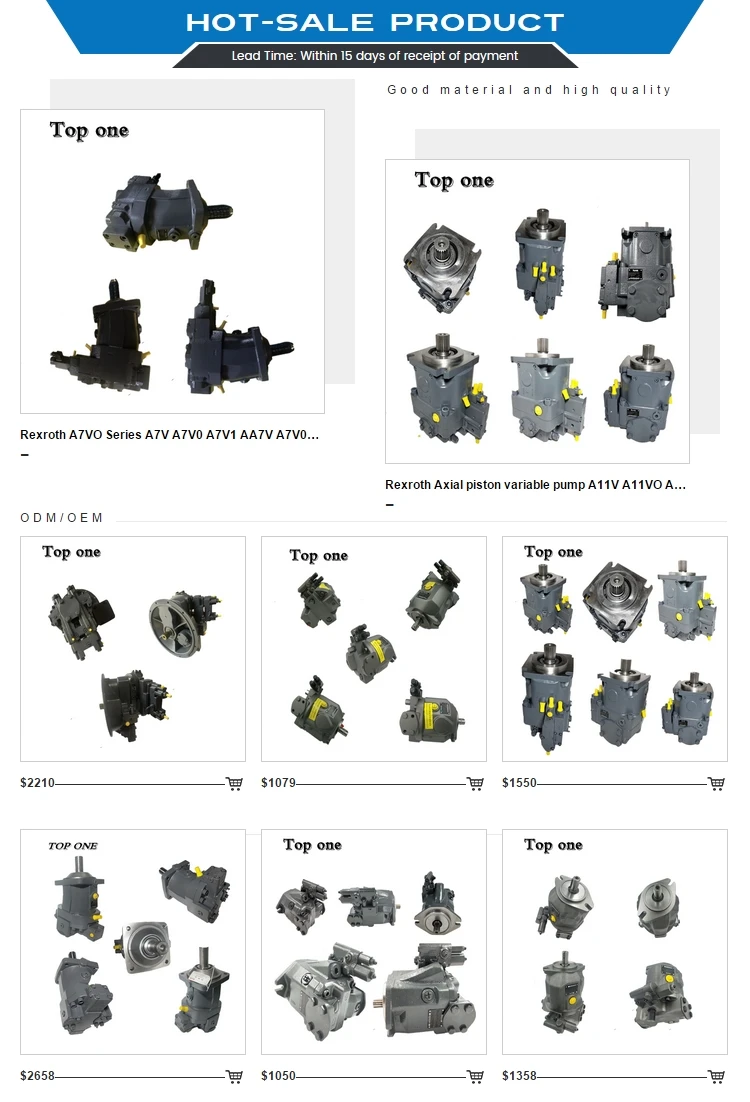Image resolution: width=750 pixels, height=1102 pixels.
Task: Open Rexroth A7VO Series product link
Action: 169,435
